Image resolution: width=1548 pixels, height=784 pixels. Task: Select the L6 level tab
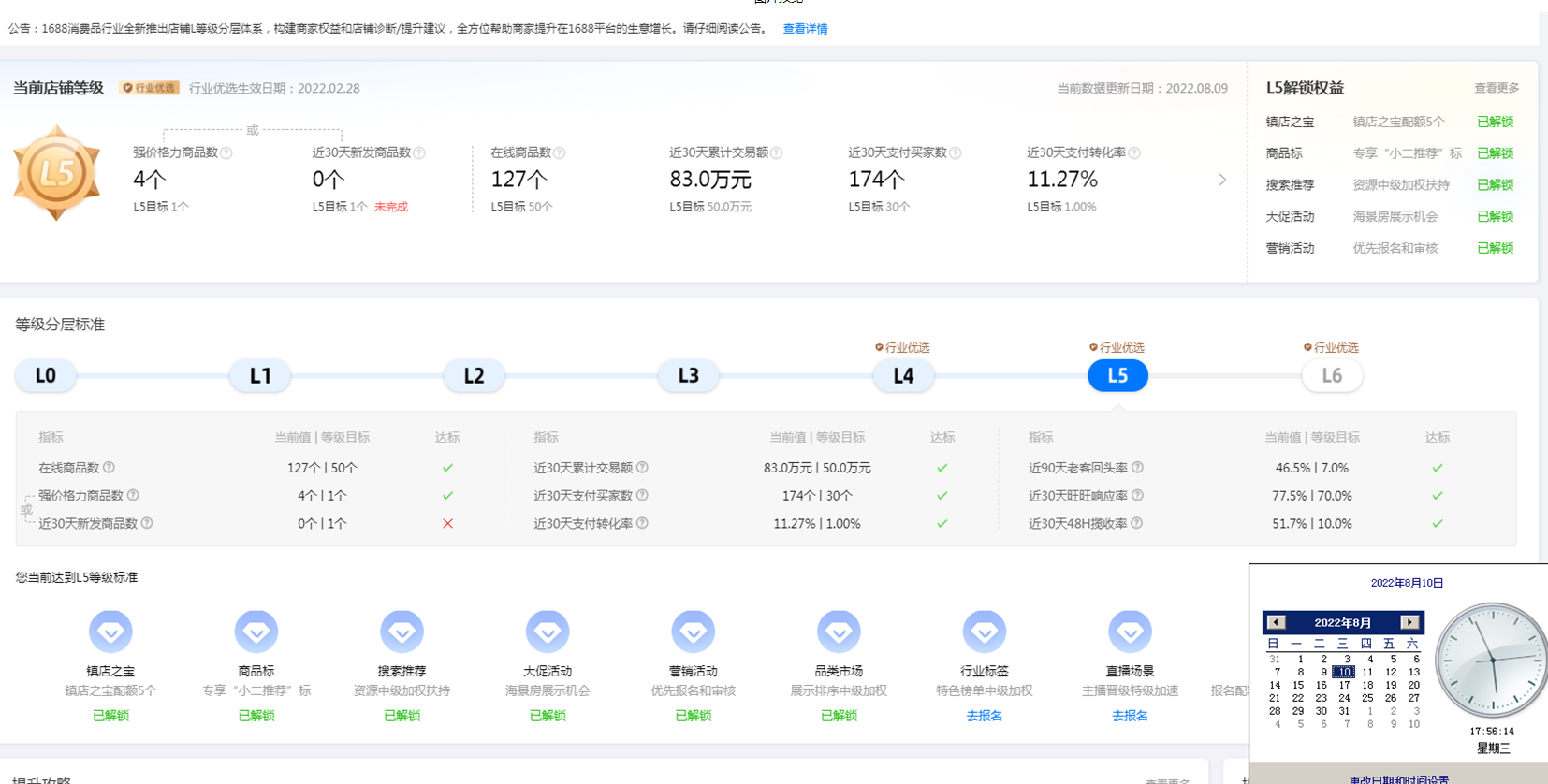[x=1332, y=376]
